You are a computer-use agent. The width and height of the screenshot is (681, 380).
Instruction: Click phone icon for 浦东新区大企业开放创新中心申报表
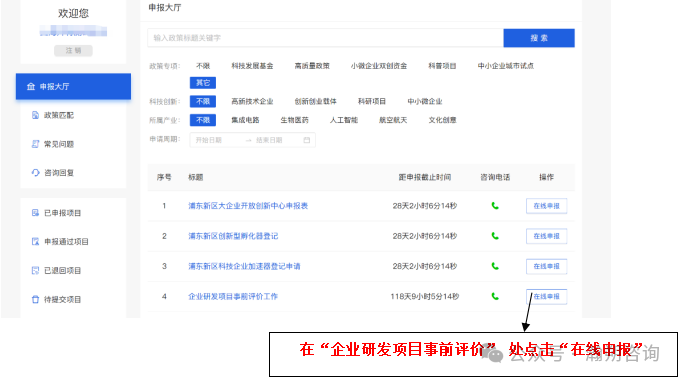(495, 206)
